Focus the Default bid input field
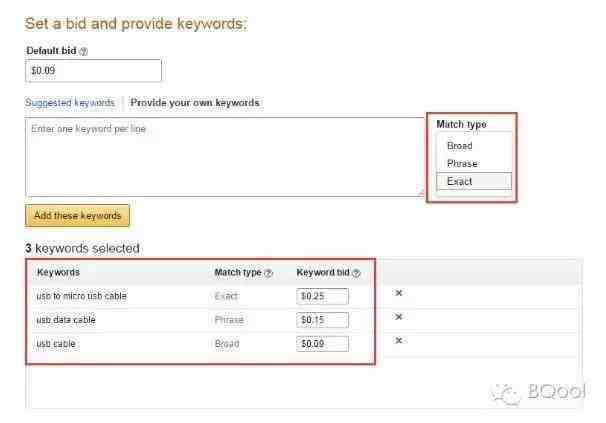The height and width of the screenshot is (423, 606). pyautogui.click(x=93, y=70)
